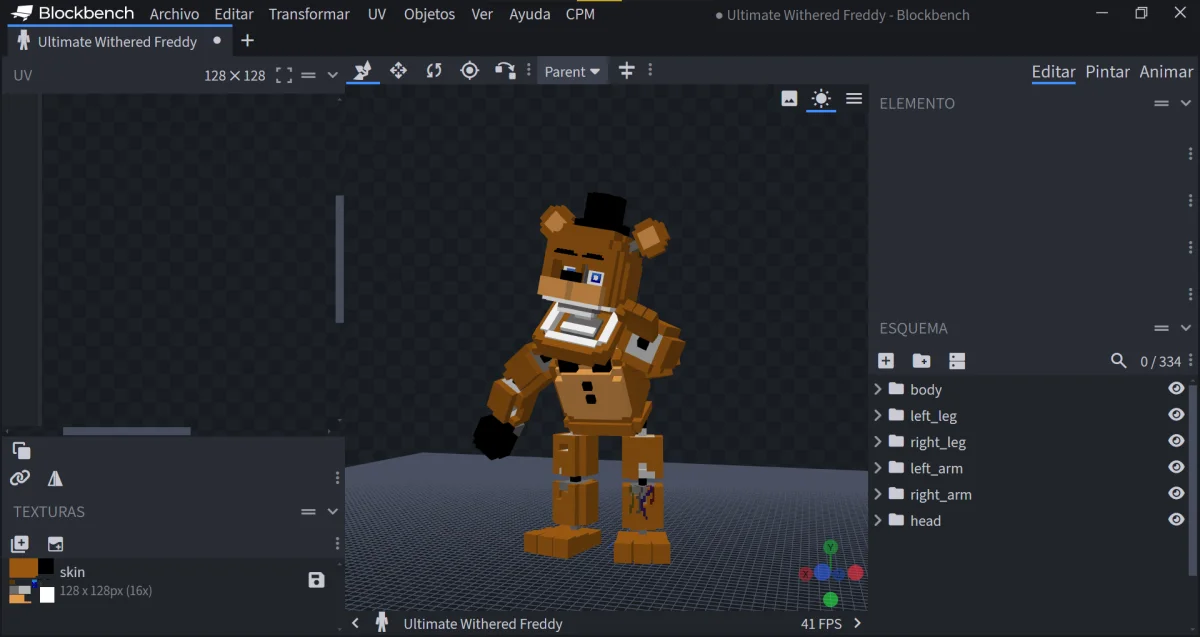Toggle UV fullscreen frame icon

coord(284,75)
